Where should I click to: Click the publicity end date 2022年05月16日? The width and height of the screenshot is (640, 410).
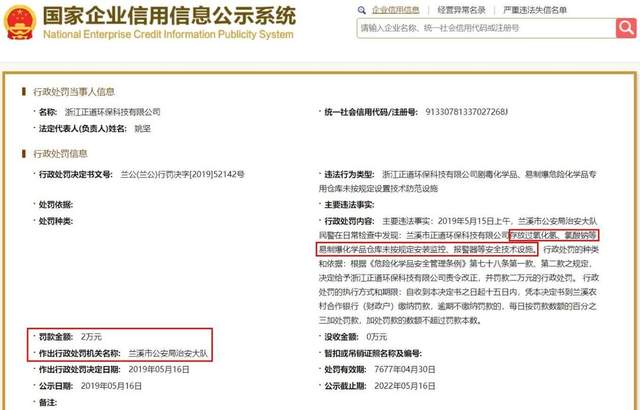404,386
